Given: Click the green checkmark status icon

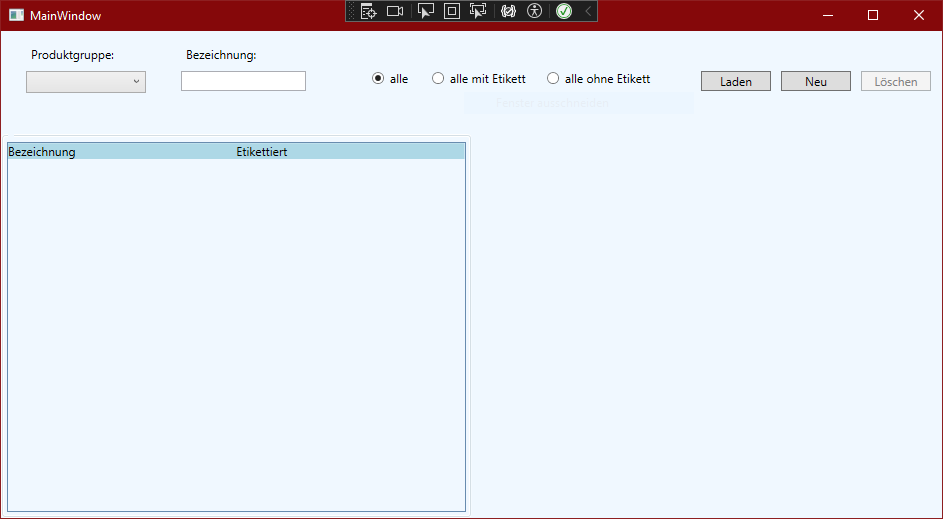Looking at the screenshot, I should pos(564,11).
